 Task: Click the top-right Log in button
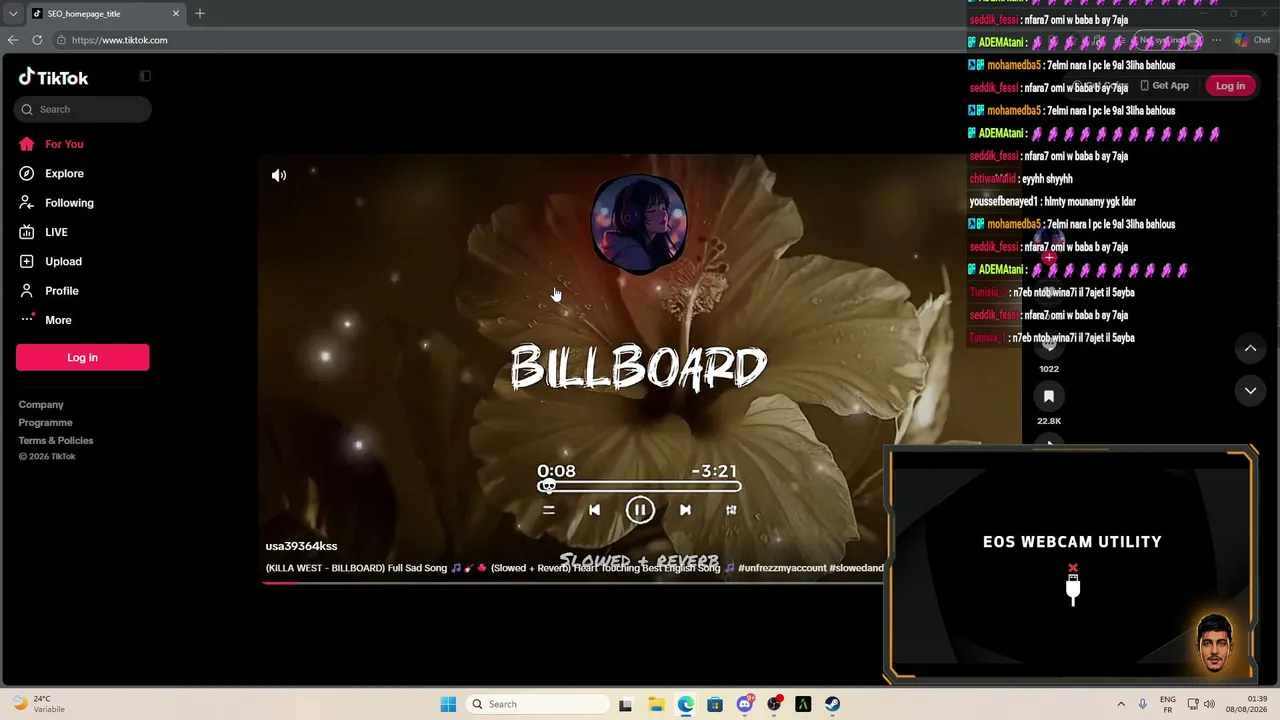(x=1230, y=86)
